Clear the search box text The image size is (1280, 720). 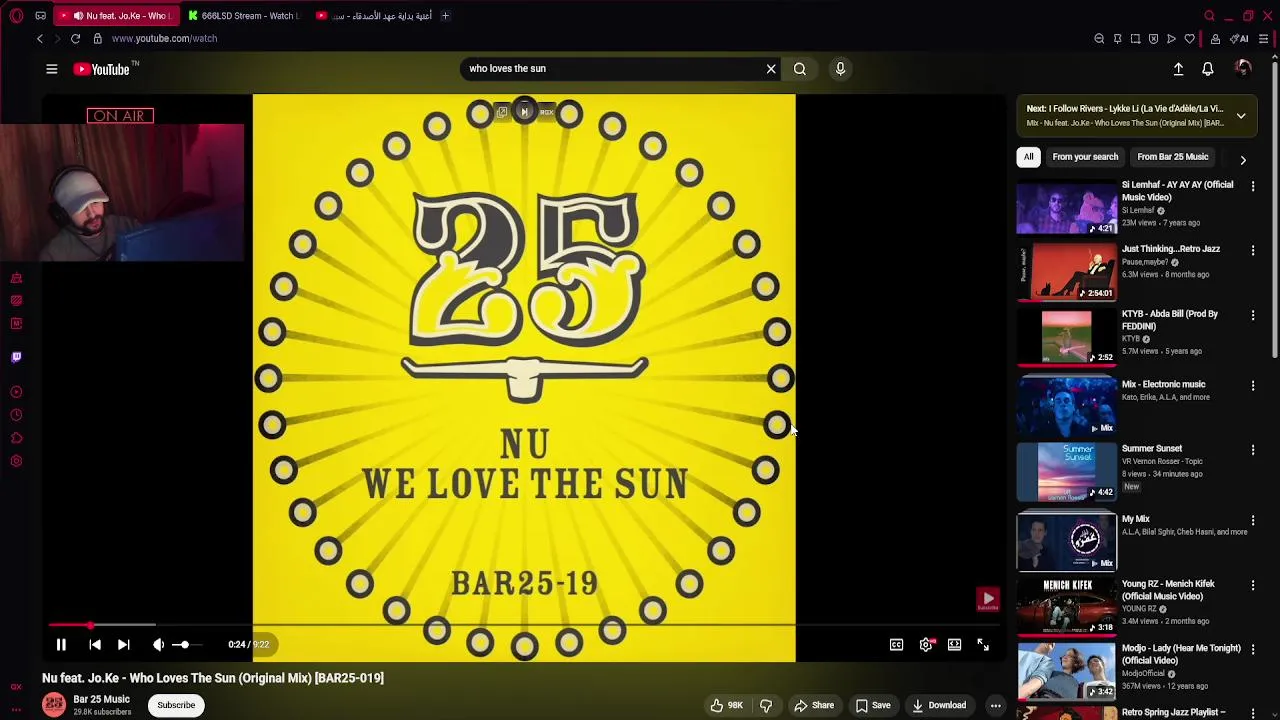pyautogui.click(x=771, y=69)
